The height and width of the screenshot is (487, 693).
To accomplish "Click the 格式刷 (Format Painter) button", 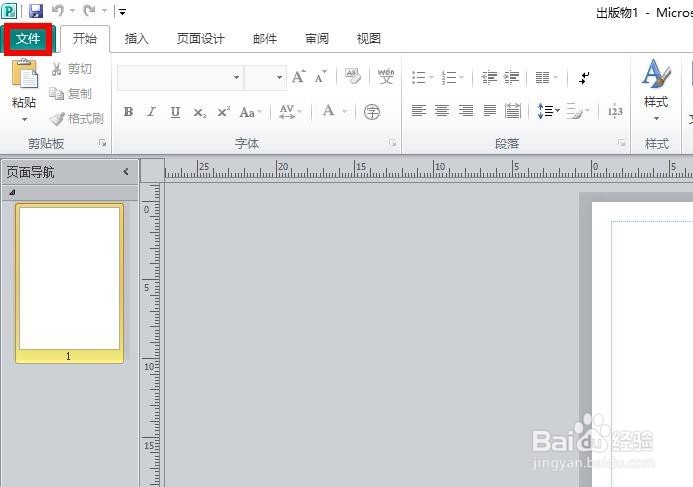I will pyautogui.click(x=76, y=118).
